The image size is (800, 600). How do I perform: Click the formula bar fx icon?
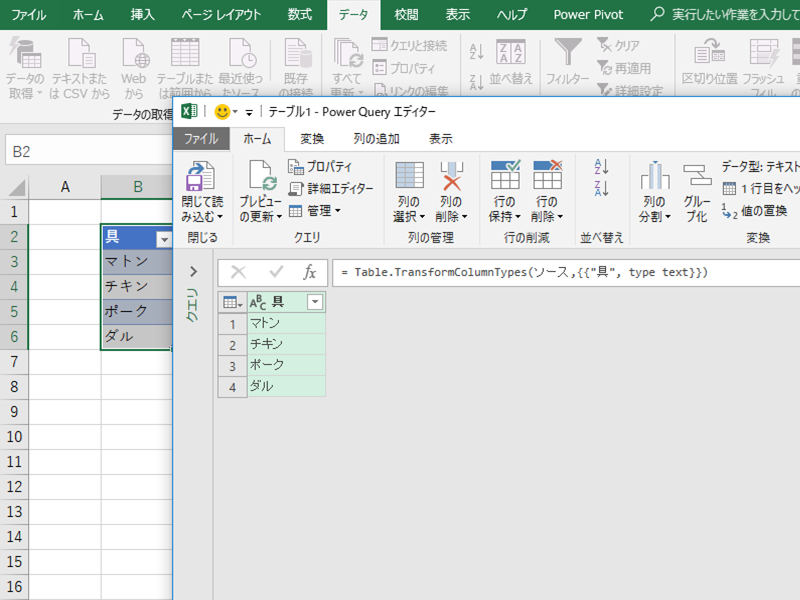click(309, 272)
